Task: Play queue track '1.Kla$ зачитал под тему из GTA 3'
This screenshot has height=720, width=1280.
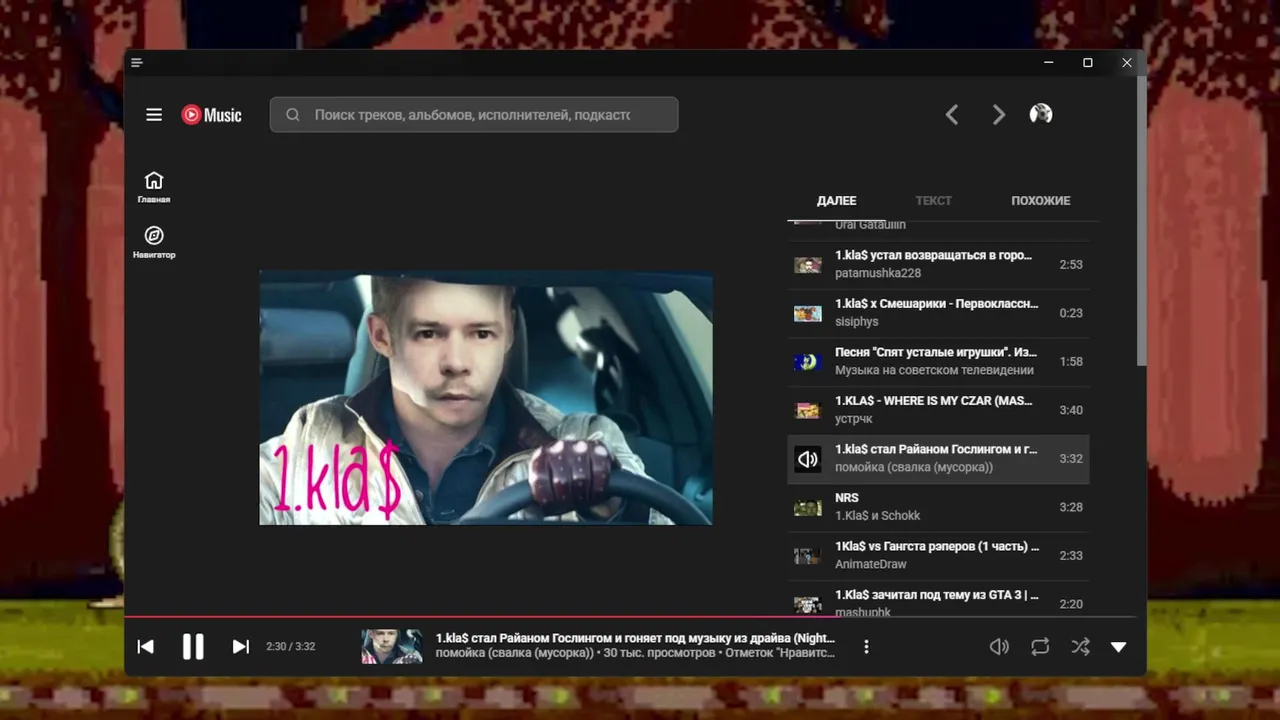Action: (938, 600)
